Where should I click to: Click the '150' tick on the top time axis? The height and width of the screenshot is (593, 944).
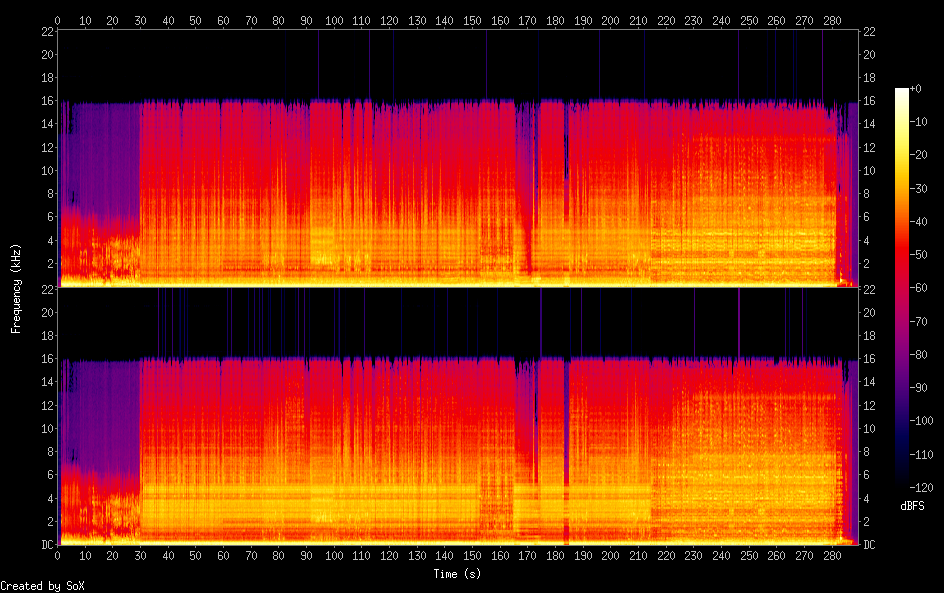tap(472, 20)
